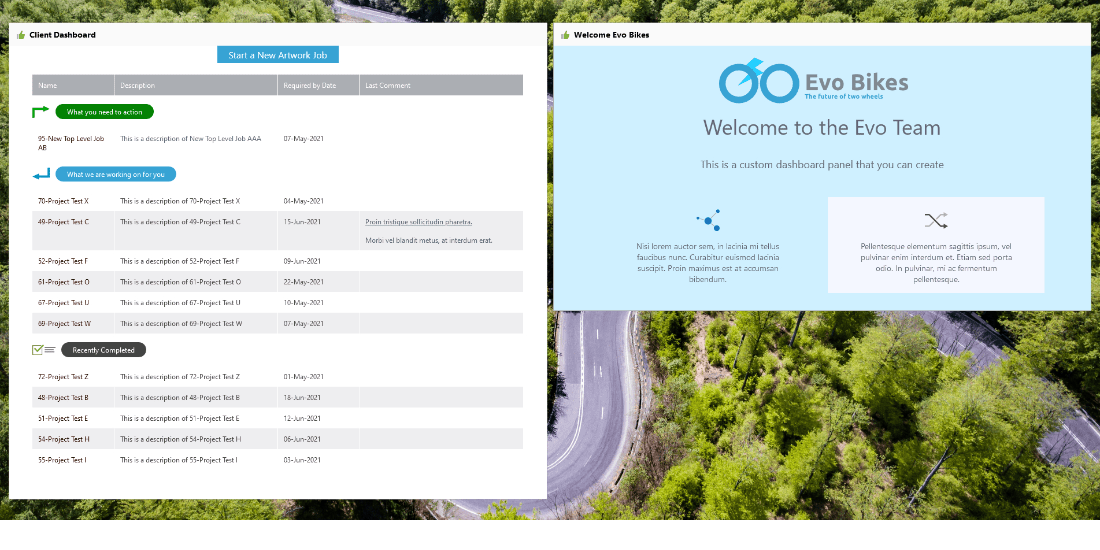The height and width of the screenshot is (550, 1100).
Task: Click comment Morbi vel blandit metus
Action: [x=429, y=240]
